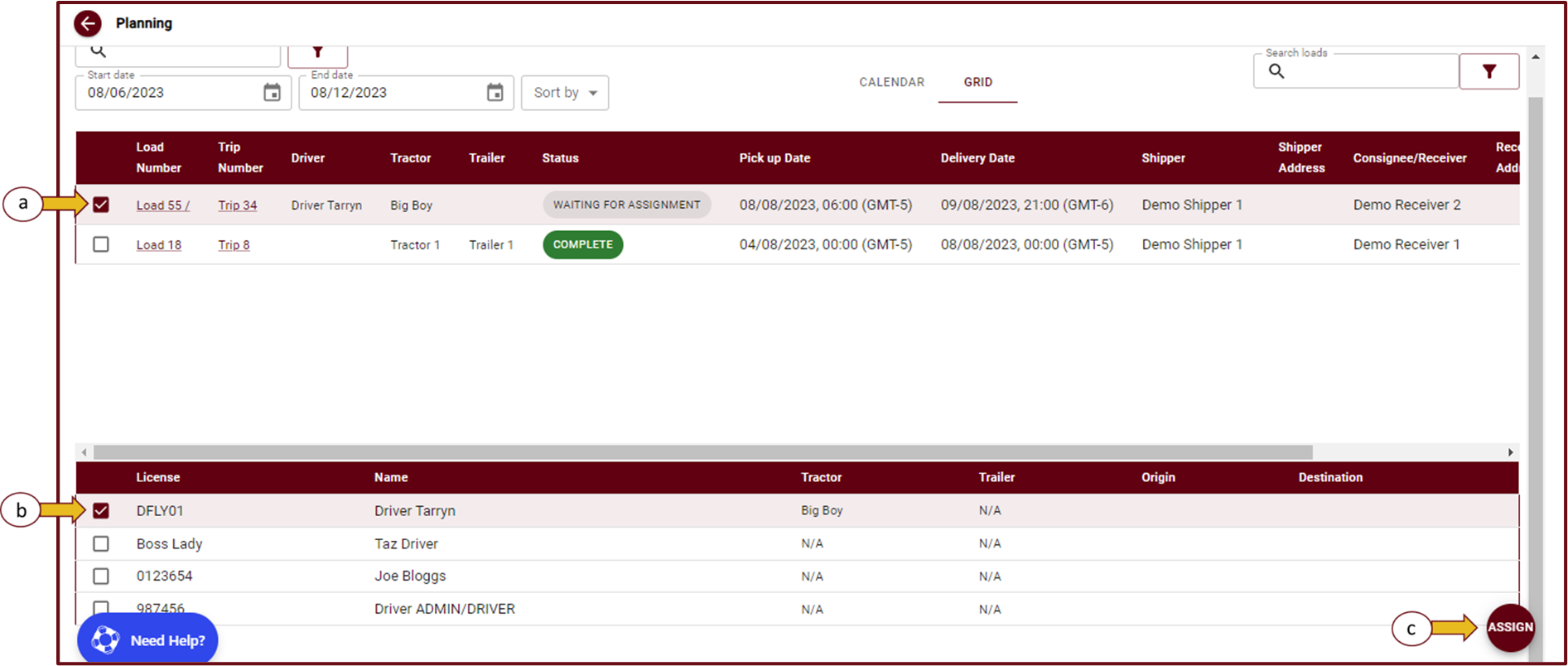The image size is (1568, 666).
Task: Open the Trip 34 link
Action: tap(237, 205)
